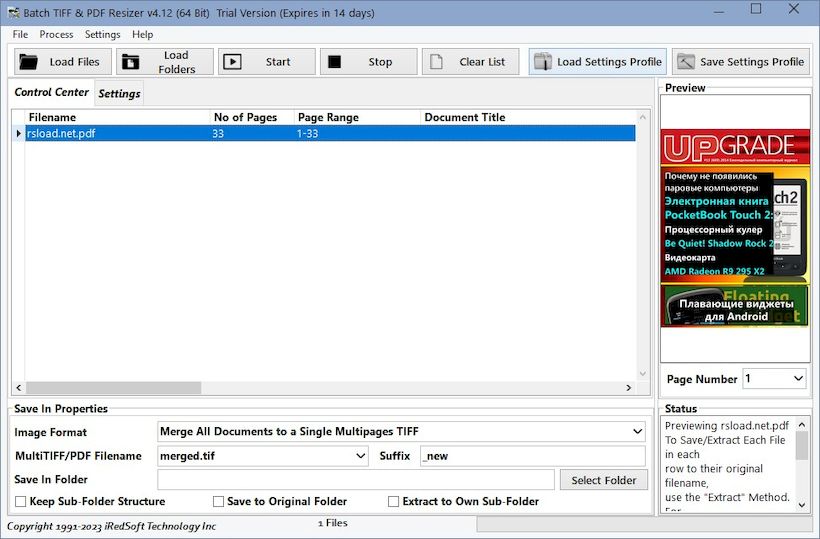Click the file list horizontal scrollbar thumb
Viewport: 820px width, 539px height.
click(113, 387)
